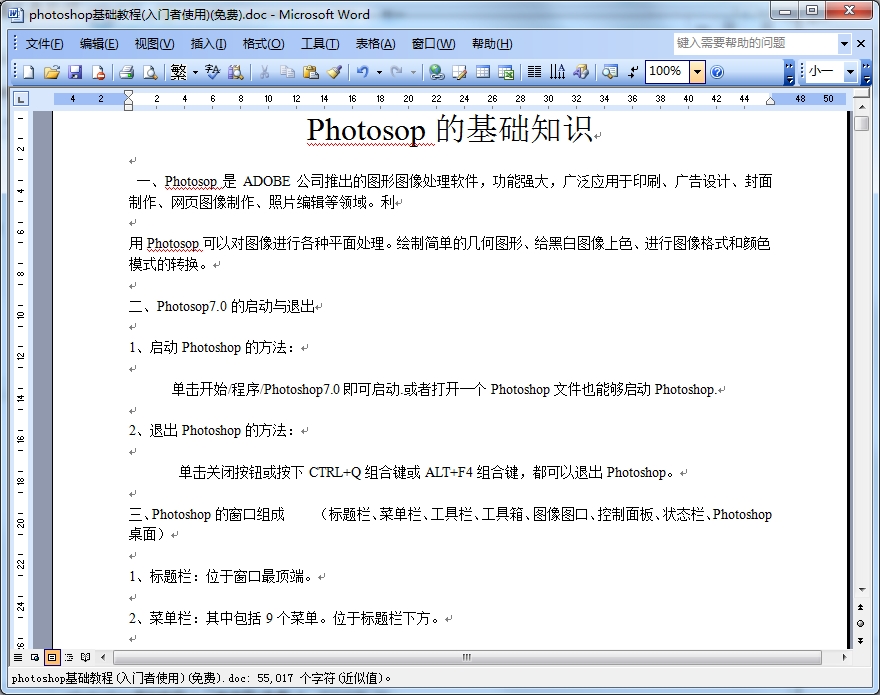
Task: Undo the last action
Action: tap(363, 72)
